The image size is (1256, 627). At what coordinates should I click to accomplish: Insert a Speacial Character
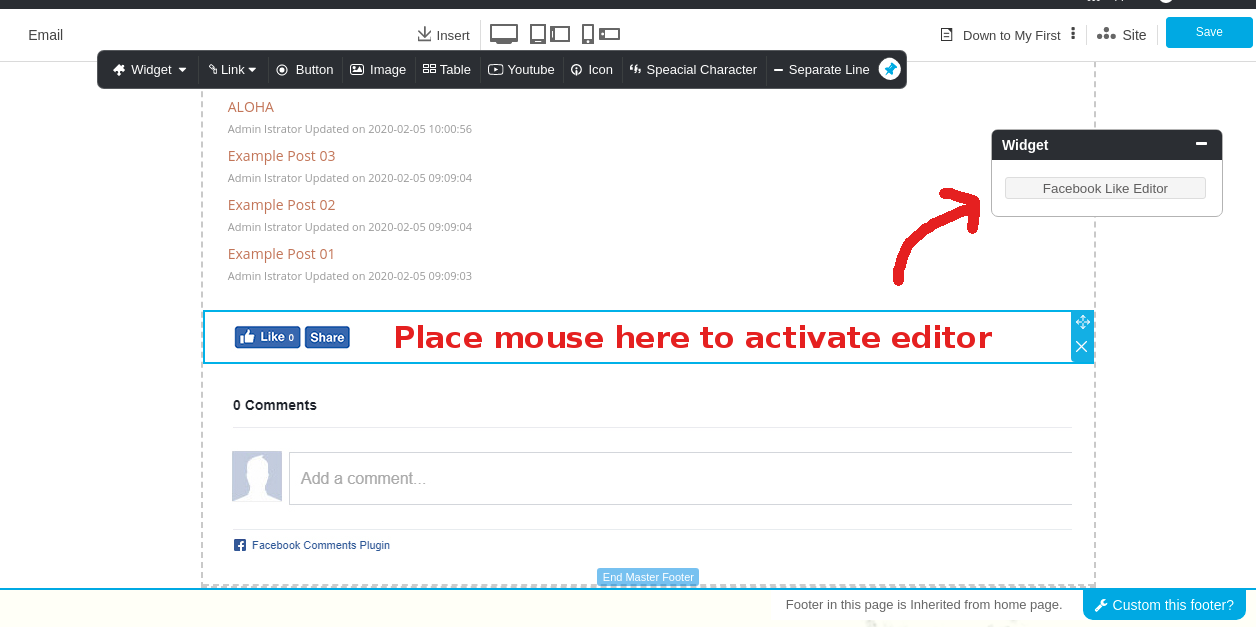(x=693, y=70)
